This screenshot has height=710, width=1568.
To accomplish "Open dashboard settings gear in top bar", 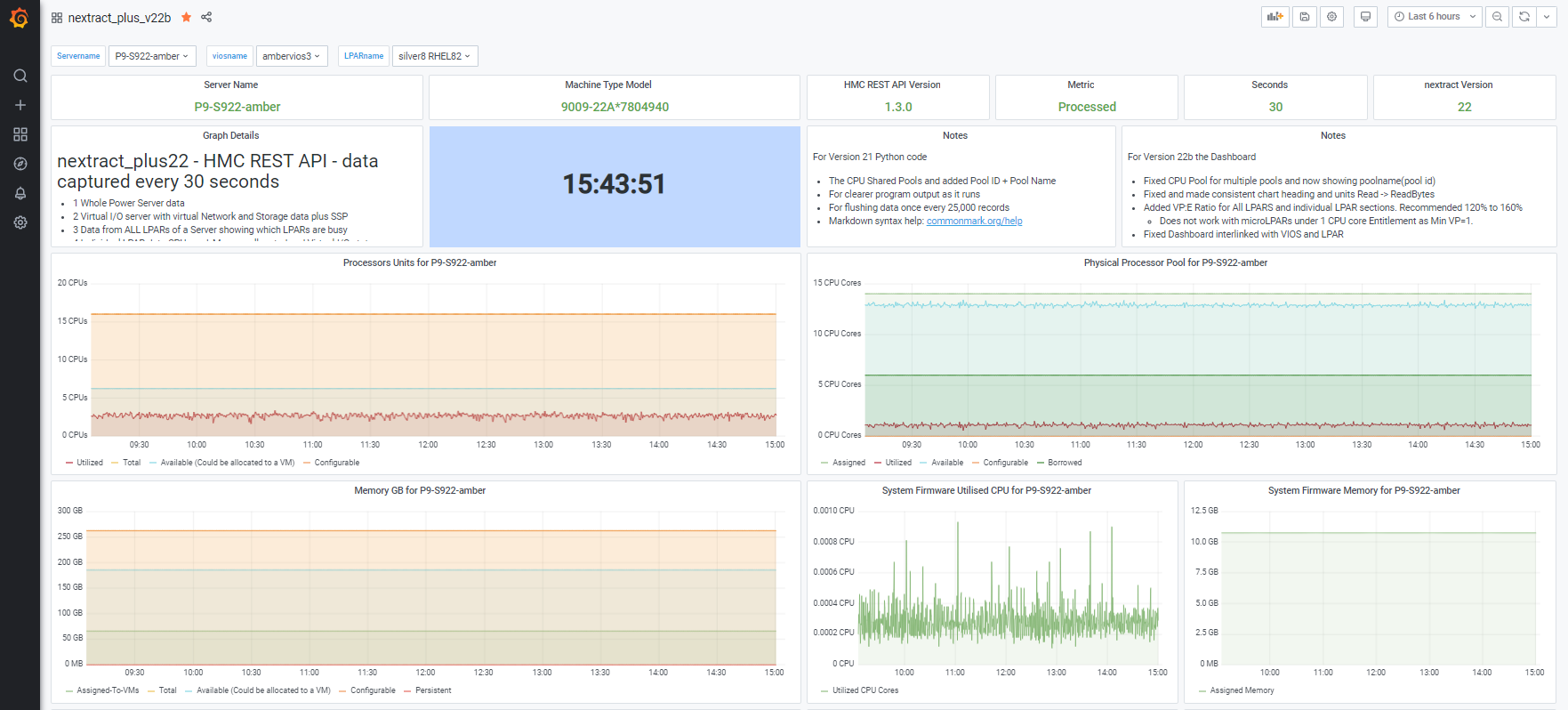I will tap(1331, 17).
